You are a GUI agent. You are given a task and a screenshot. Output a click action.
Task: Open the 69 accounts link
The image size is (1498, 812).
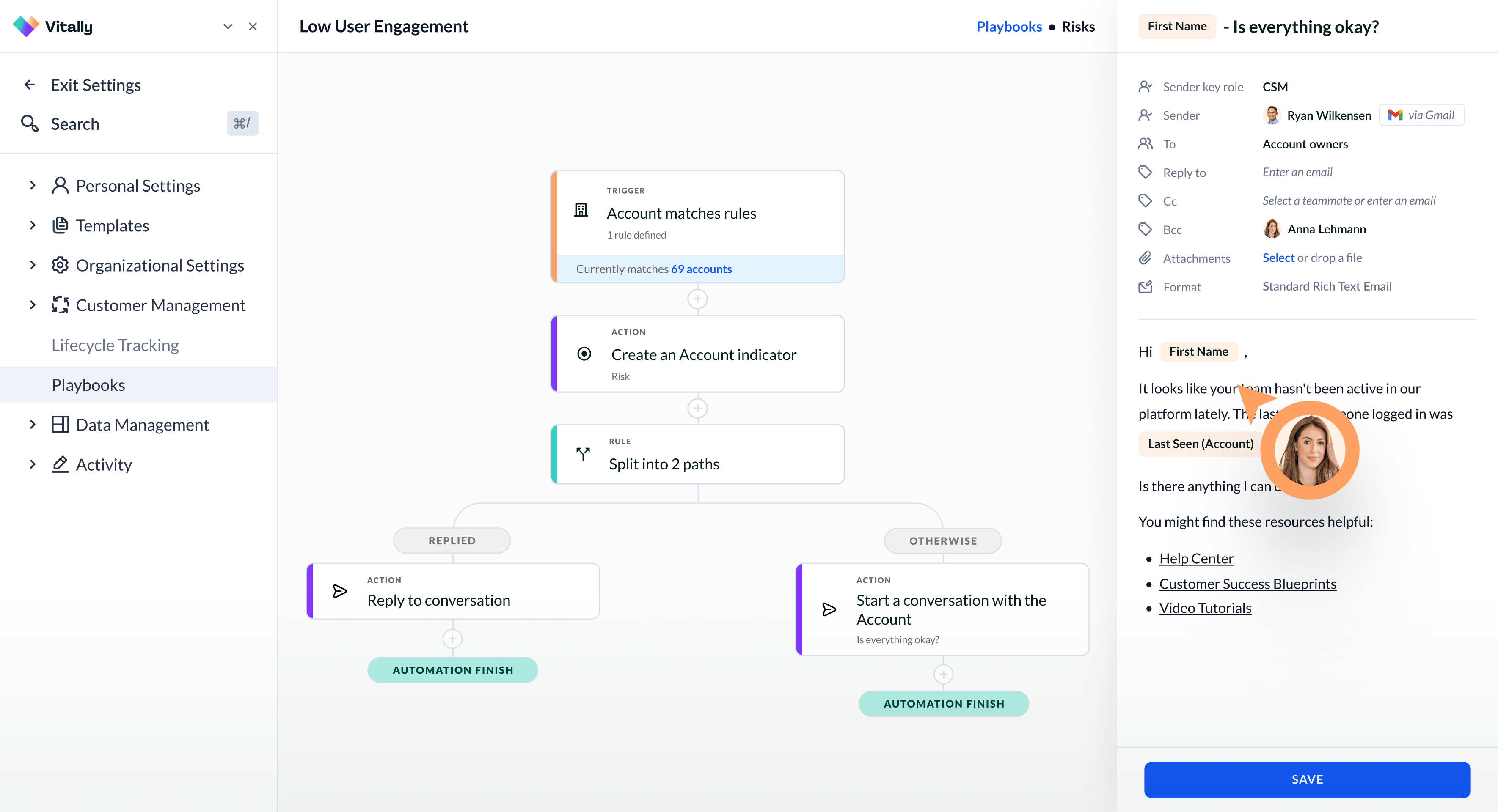[701, 269]
